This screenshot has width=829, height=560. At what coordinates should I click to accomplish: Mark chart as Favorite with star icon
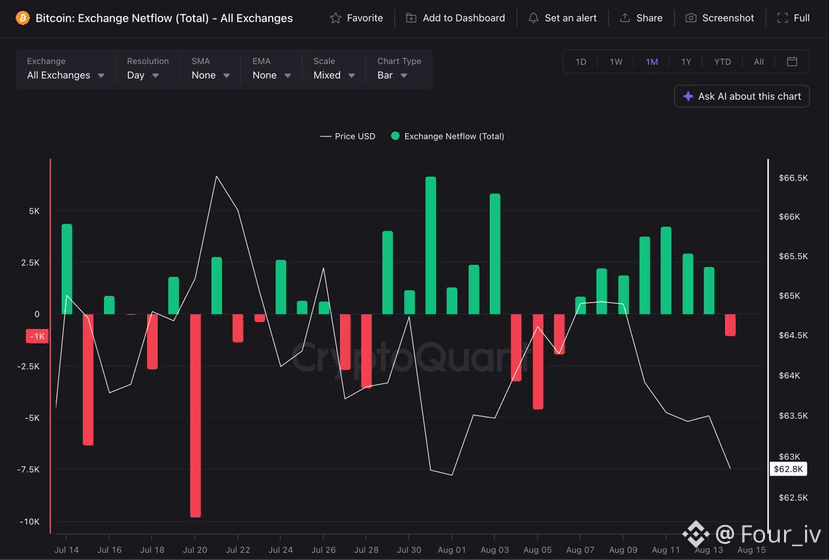[335, 18]
